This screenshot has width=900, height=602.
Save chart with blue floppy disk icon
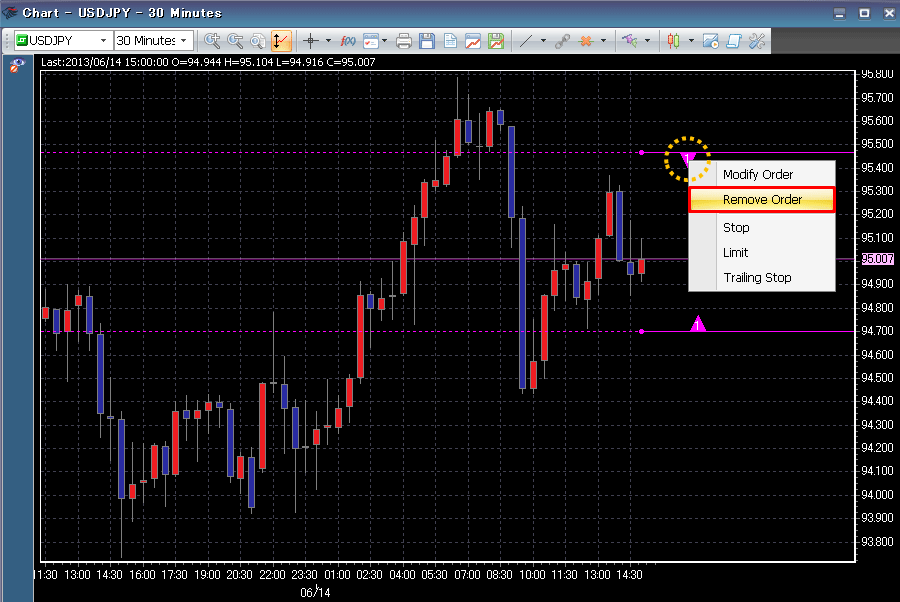pyautogui.click(x=426, y=41)
